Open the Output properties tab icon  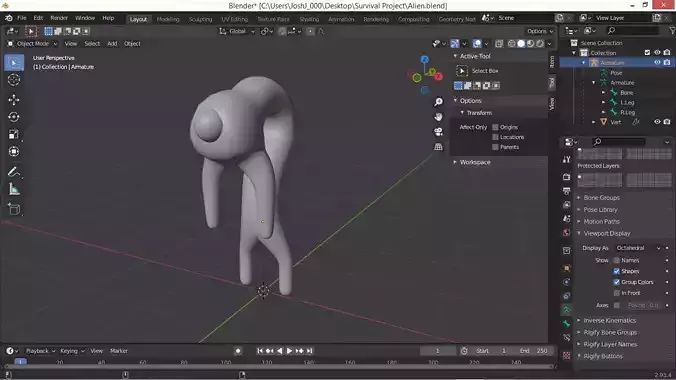tap(566, 191)
